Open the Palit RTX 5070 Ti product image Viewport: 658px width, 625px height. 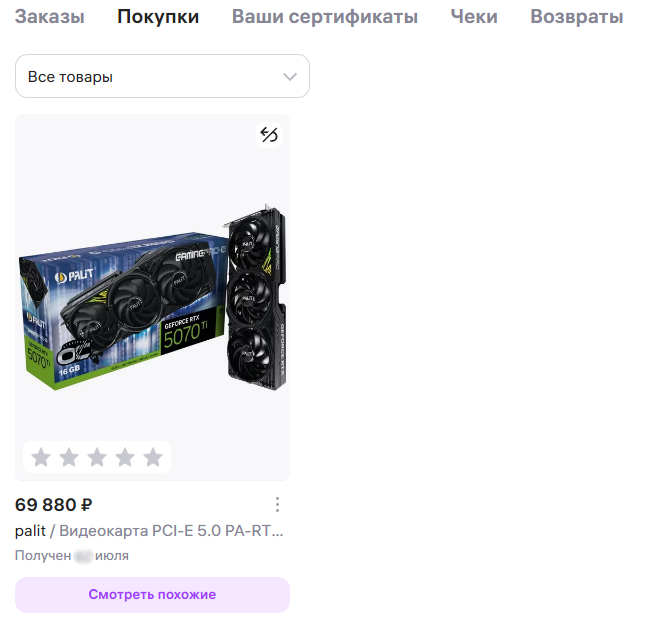(x=152, y=297)
